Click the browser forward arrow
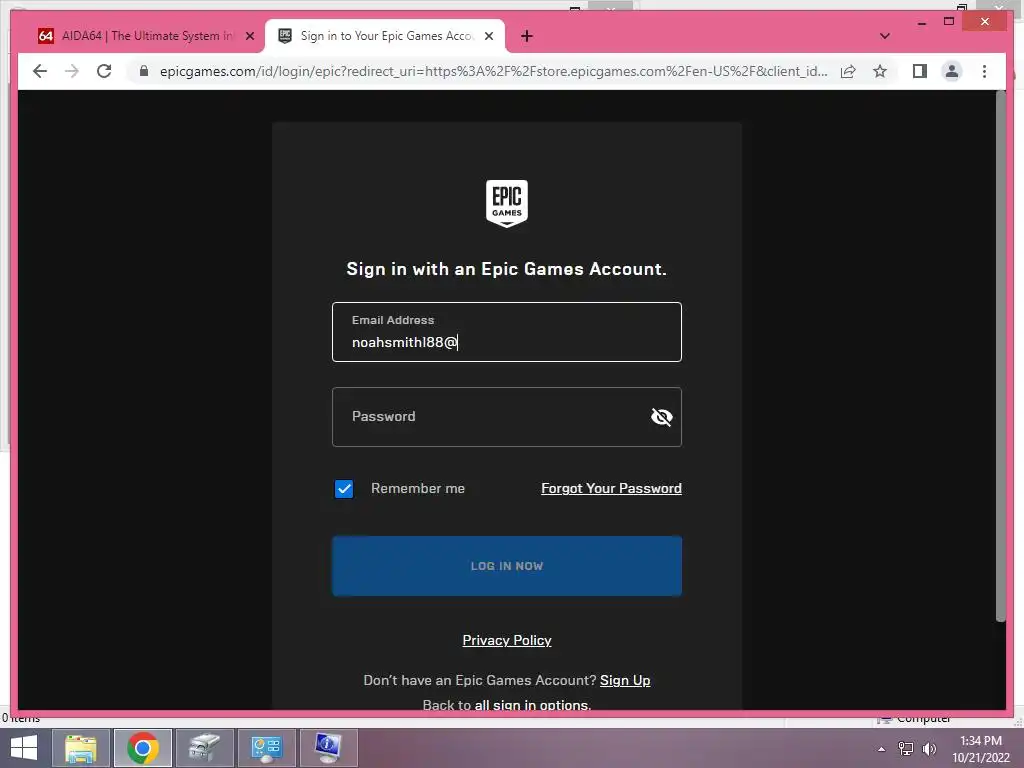1024x768 pixels. [72, 71]
